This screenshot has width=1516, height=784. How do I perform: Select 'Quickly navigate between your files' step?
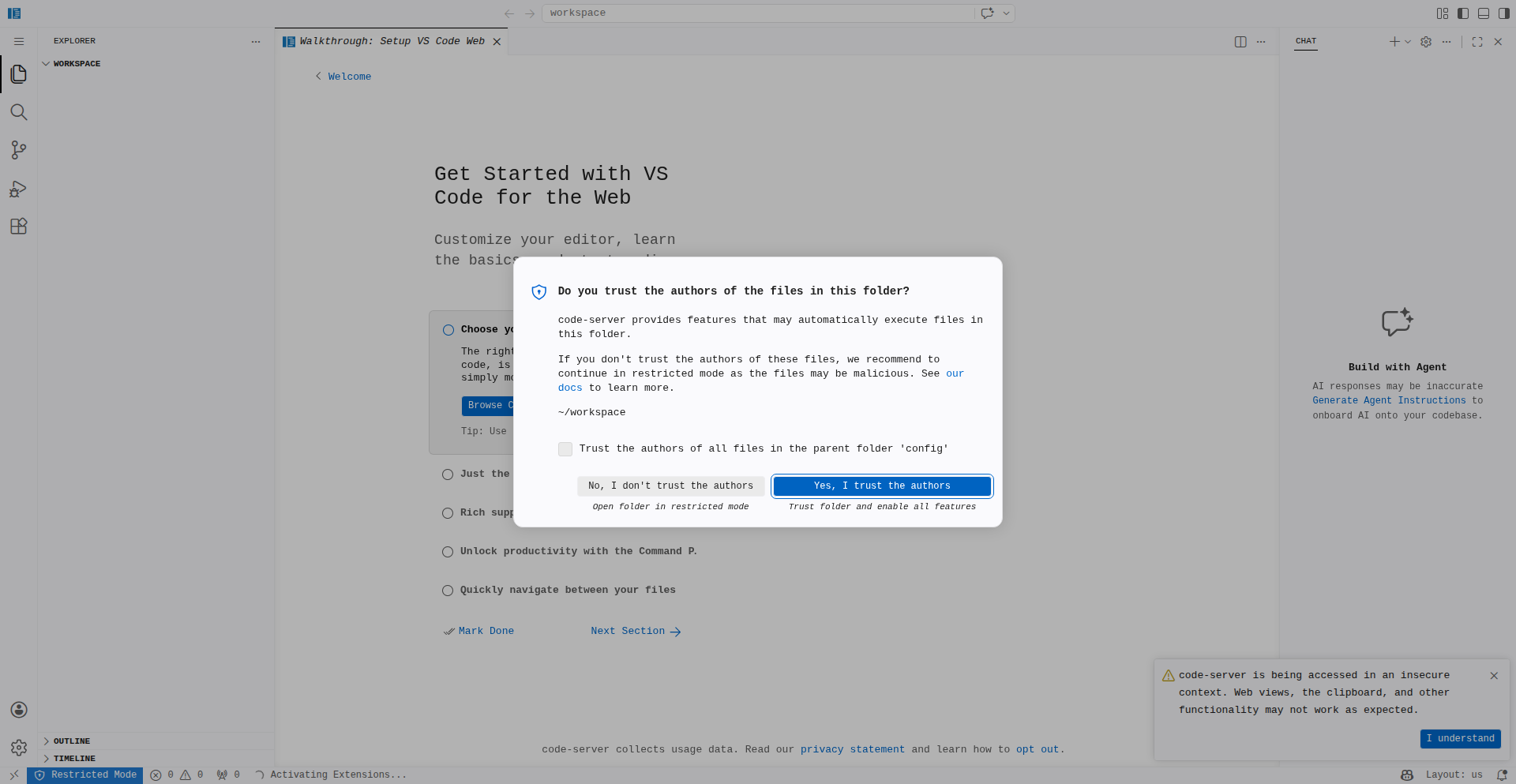[x=567, y=591]
